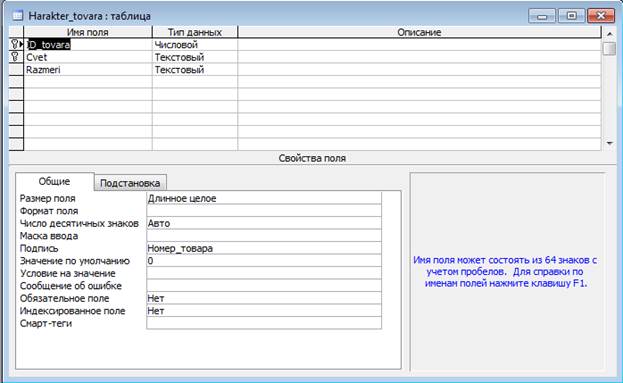Image resolution: width=623 pixels, height=383 pixels.
Task: Click the Описание cell of Cvet
Action: pyautogui.click(x=420, y=57)
